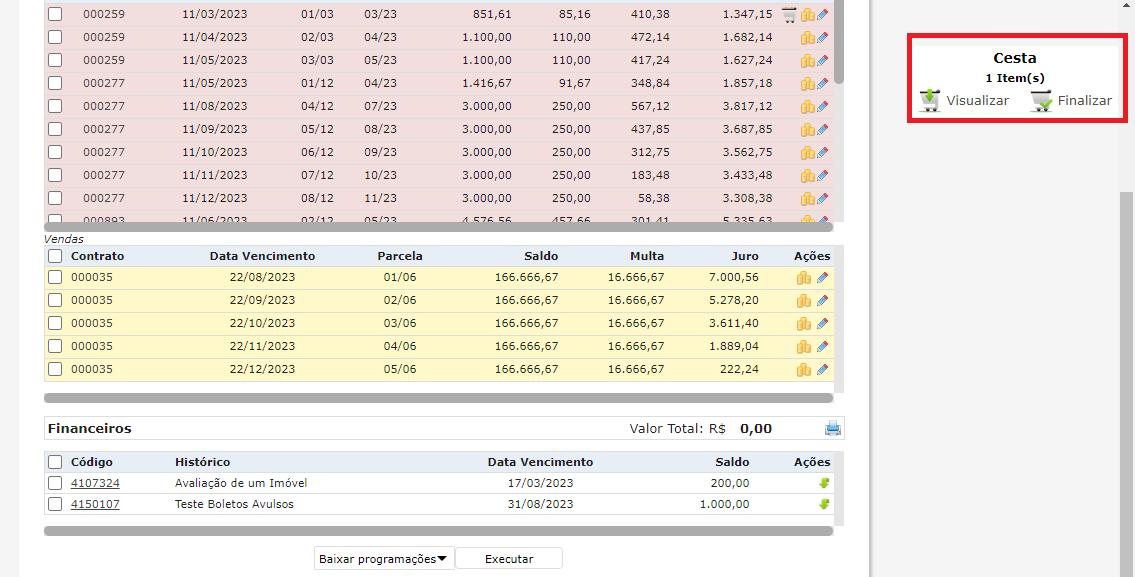This screenshot has height=577, width=1135.
Task: Check the row for contract 000277 due 11/11/2023
Action: pyautogui.click(x=55, y=175)
